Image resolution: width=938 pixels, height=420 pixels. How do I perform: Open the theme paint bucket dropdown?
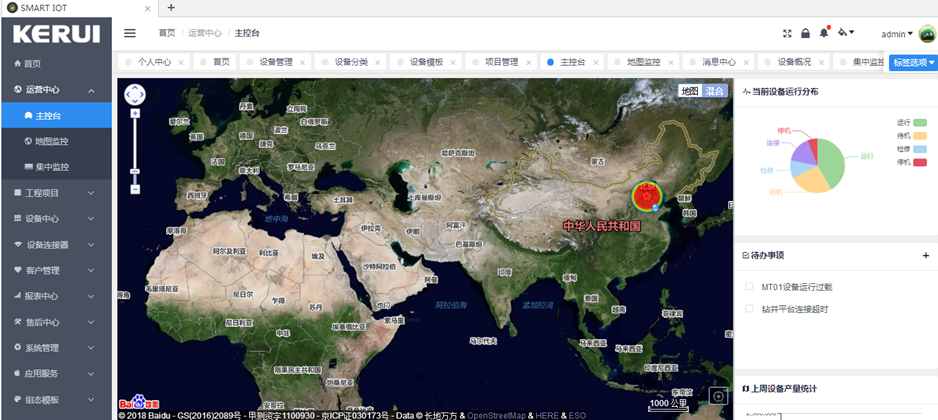[846, 33]
